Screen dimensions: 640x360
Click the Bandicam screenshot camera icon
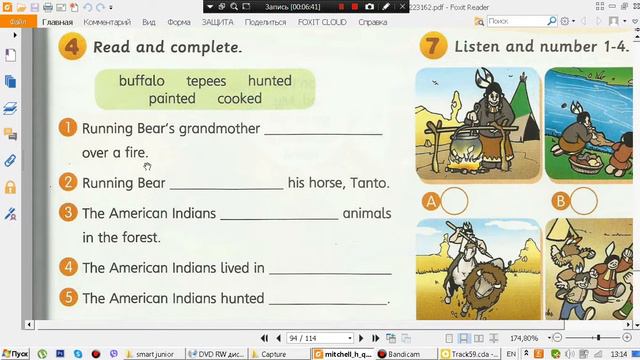click(369, 7)
